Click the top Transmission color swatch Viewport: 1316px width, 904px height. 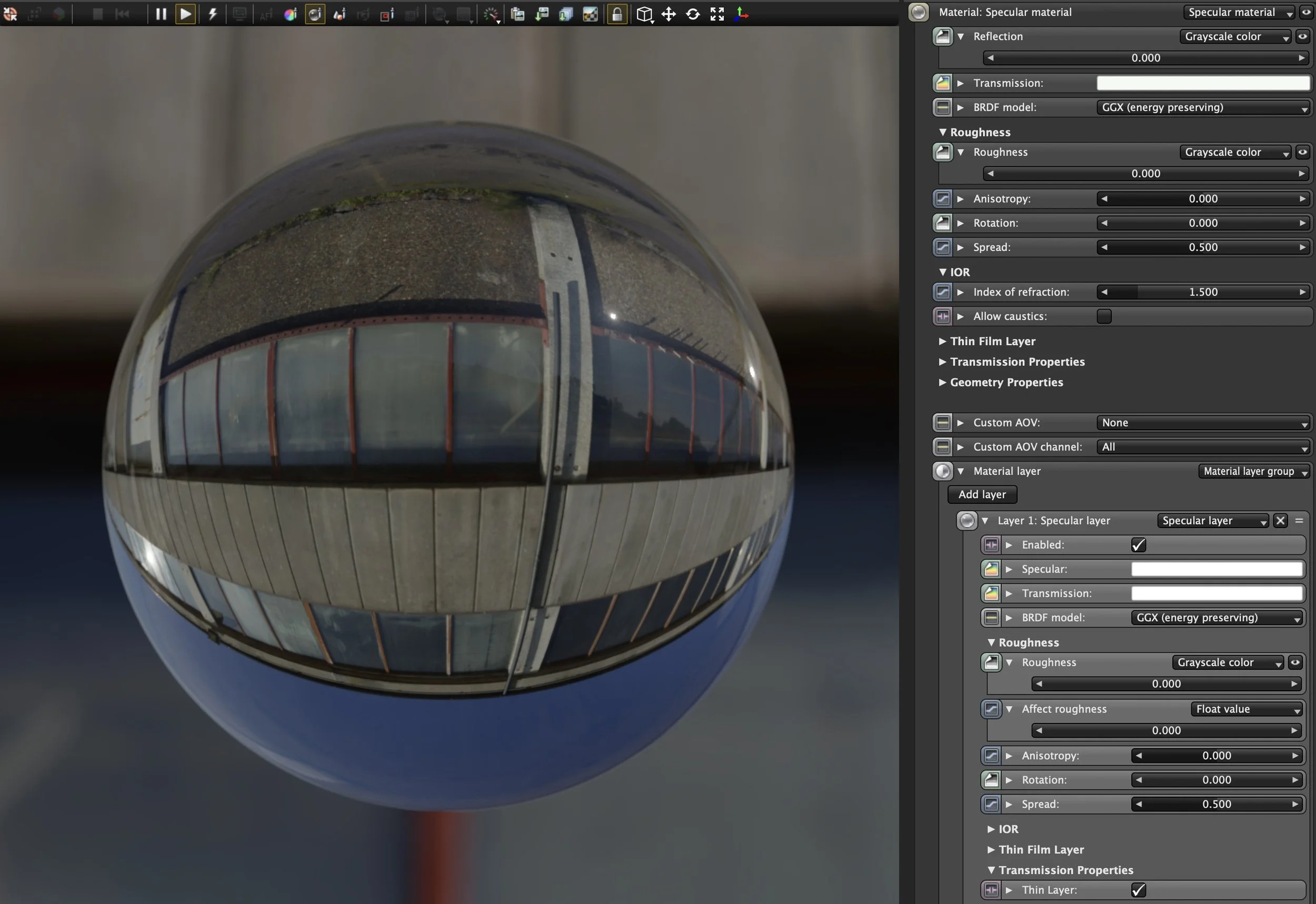click(1203, 83)
